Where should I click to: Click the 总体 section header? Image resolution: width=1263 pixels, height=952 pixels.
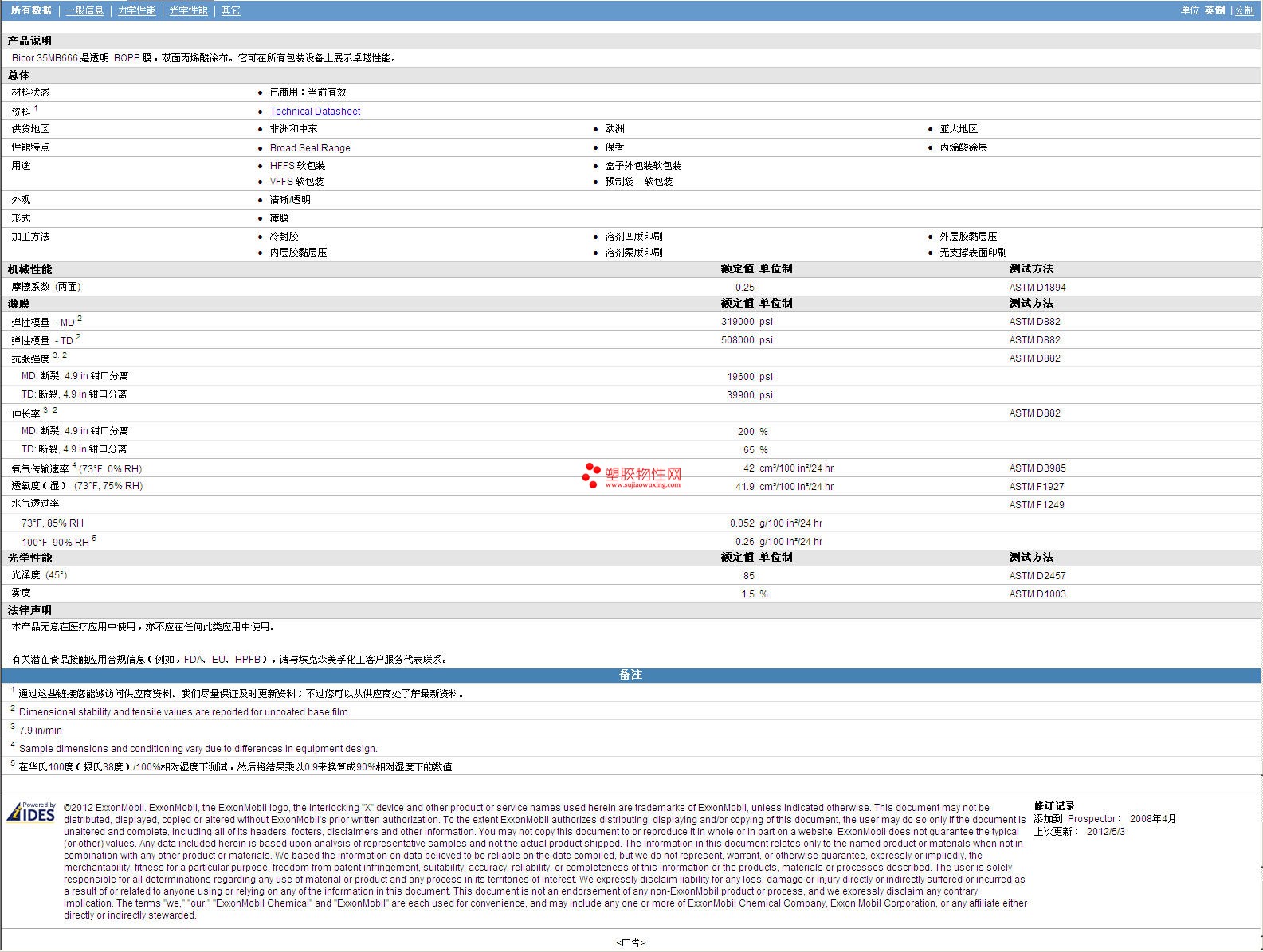(x=19, y=75)
